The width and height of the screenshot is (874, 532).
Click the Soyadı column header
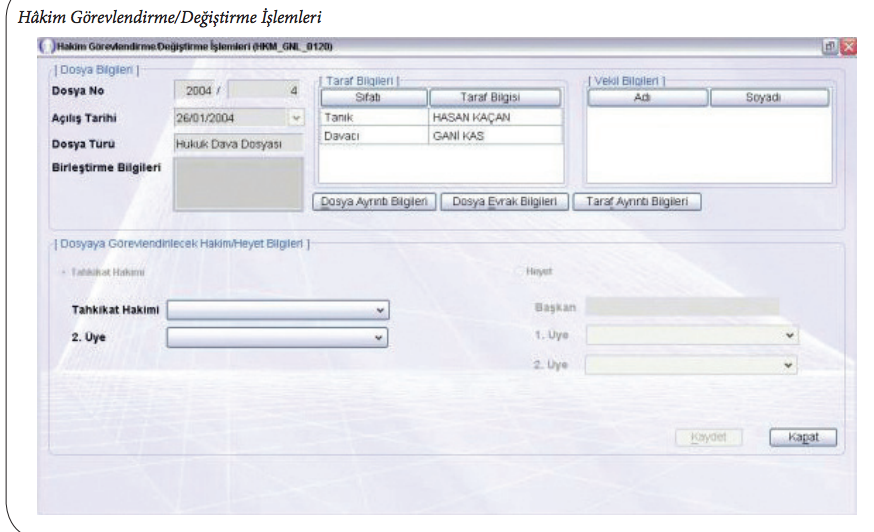[769, 98]
